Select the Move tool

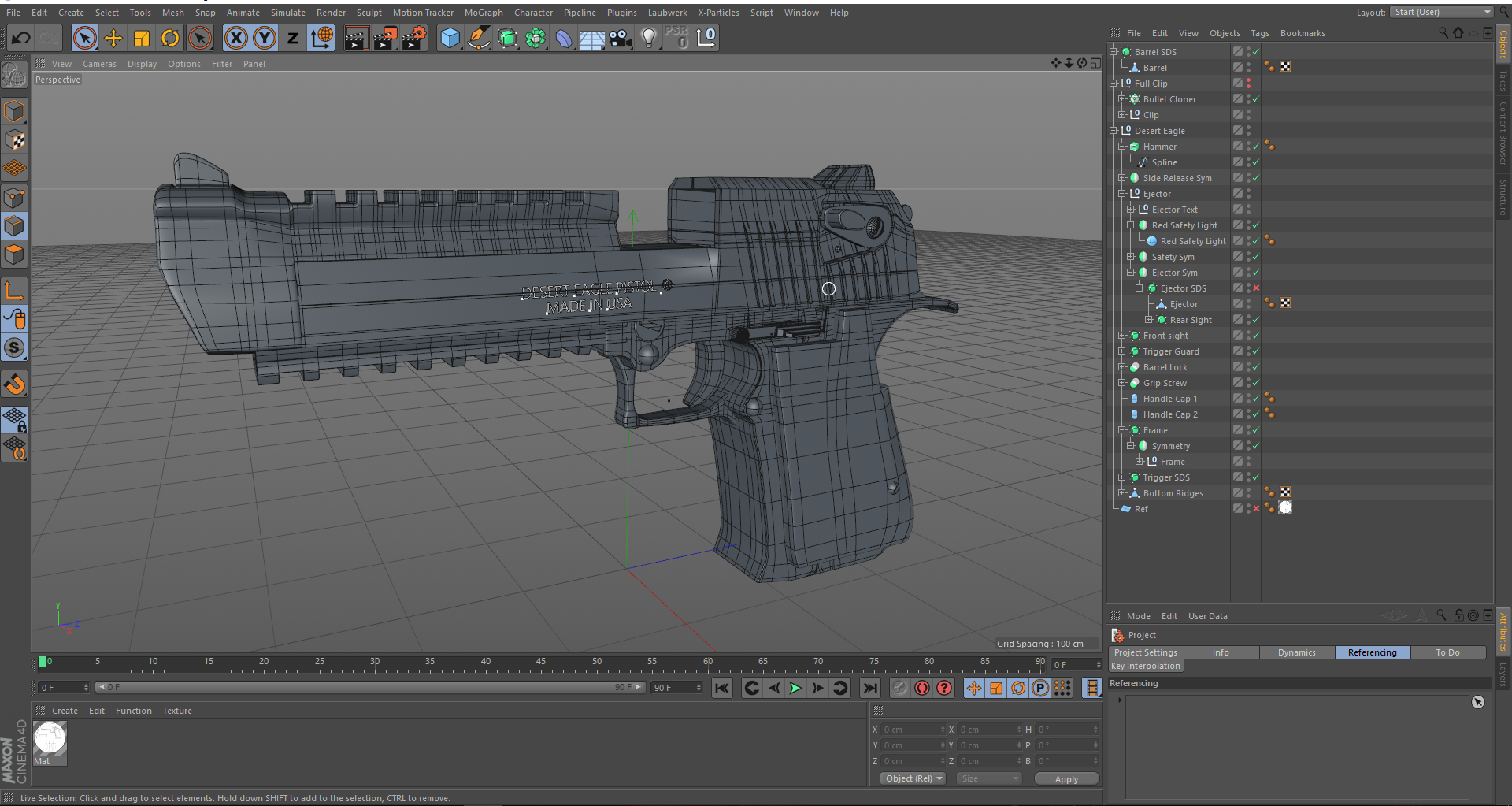pos(113,38)
